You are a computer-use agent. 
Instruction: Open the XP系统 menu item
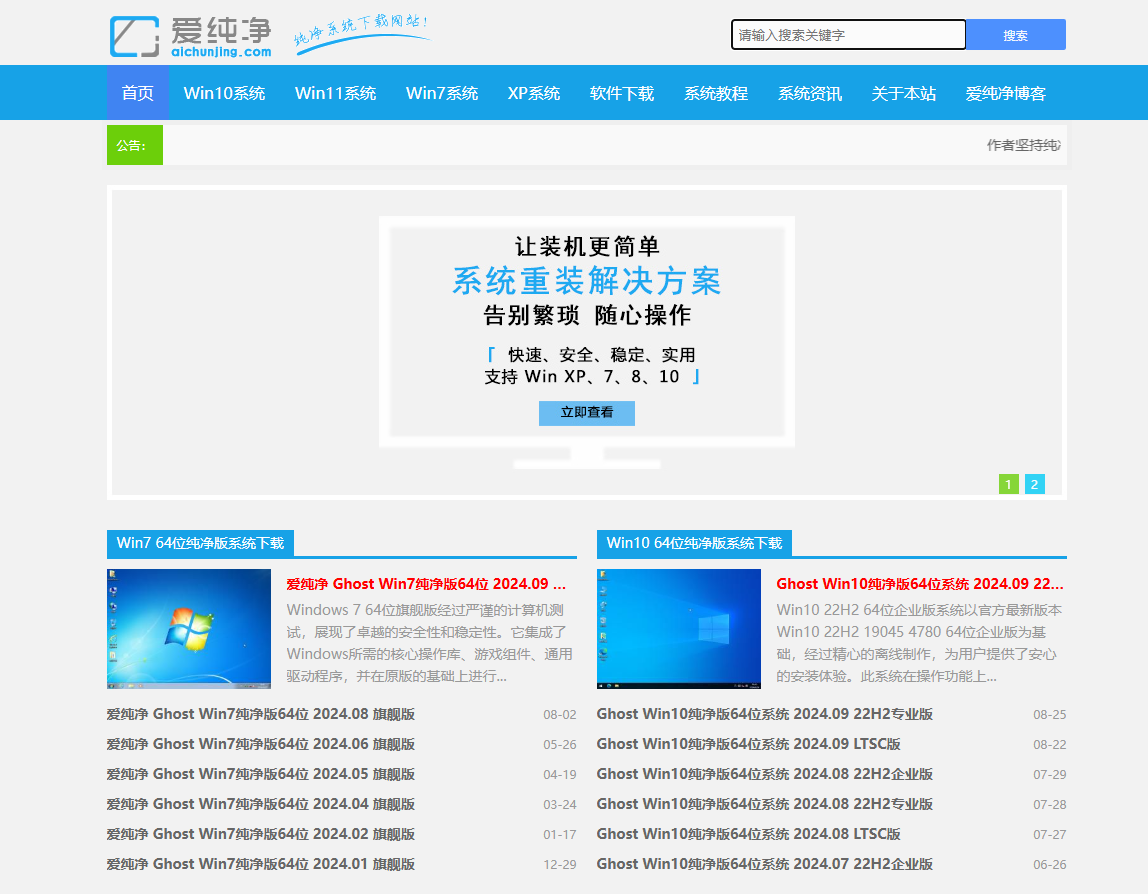[534, 93]
